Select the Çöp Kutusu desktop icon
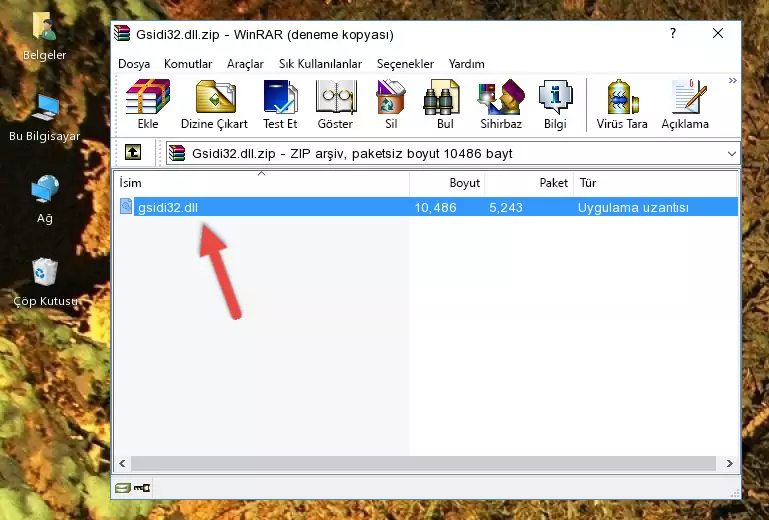The image size is (769, 520). [x=45, y=282]
